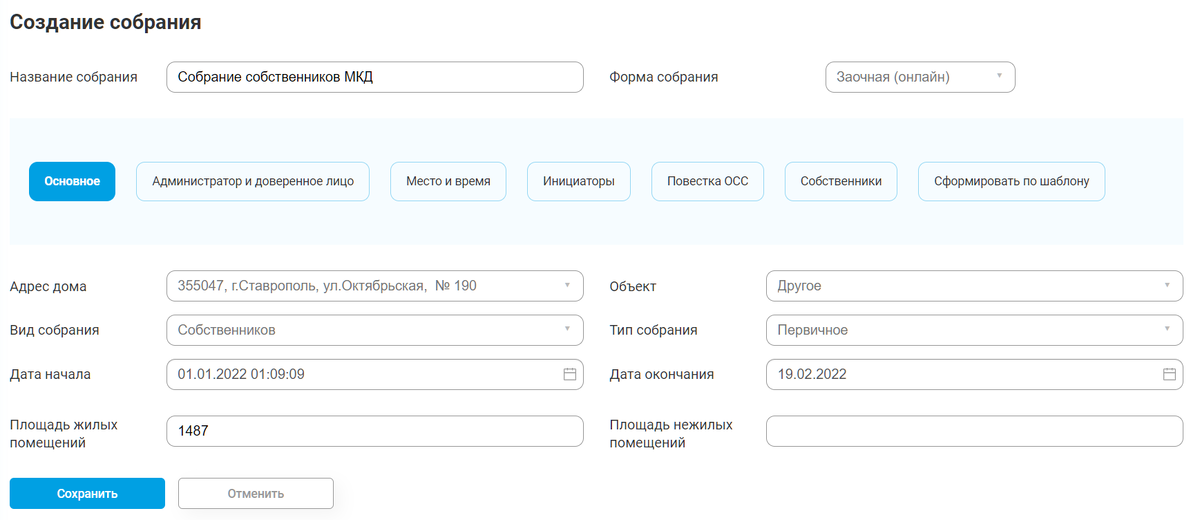Click the Отменить button
Screen dimensions: 1200x520
point(255,493)
